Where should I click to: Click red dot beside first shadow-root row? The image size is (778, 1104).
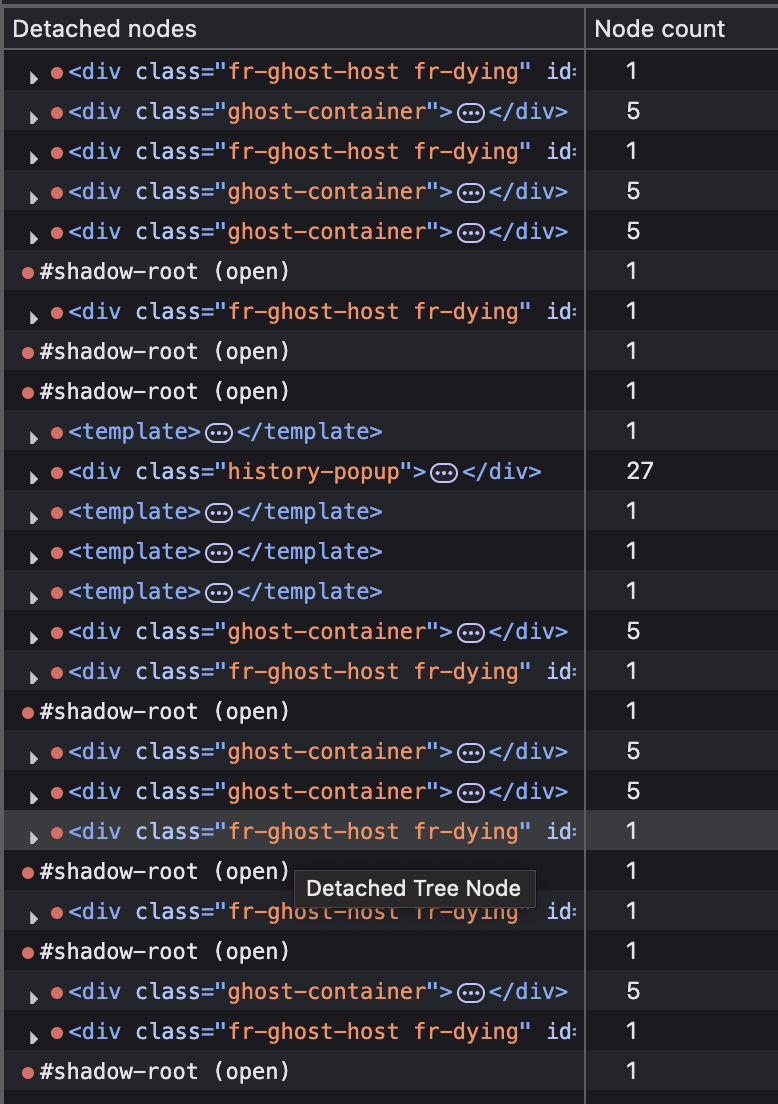pos(28,272)
